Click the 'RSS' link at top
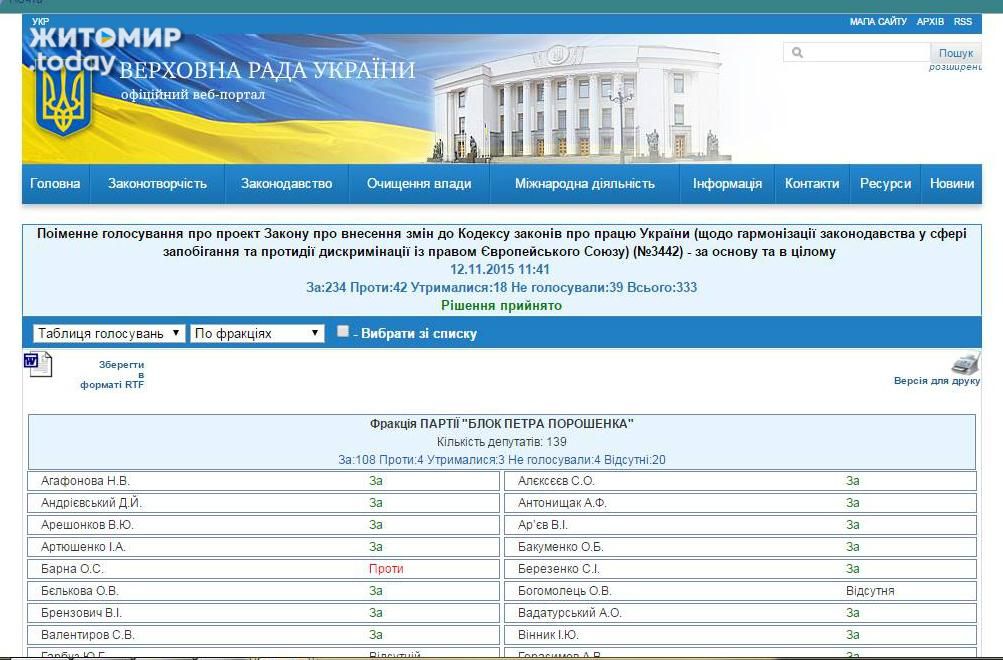 tap(962, 22)
